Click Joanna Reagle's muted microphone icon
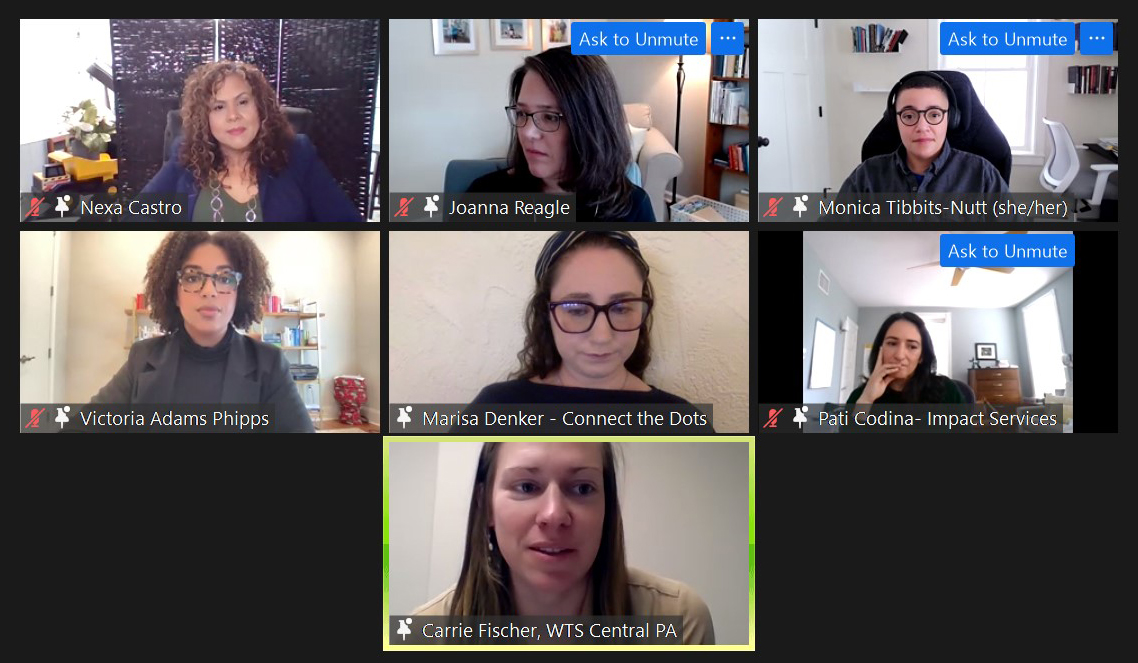Screen dimensions: 1138x663 [x=404, y=207]
